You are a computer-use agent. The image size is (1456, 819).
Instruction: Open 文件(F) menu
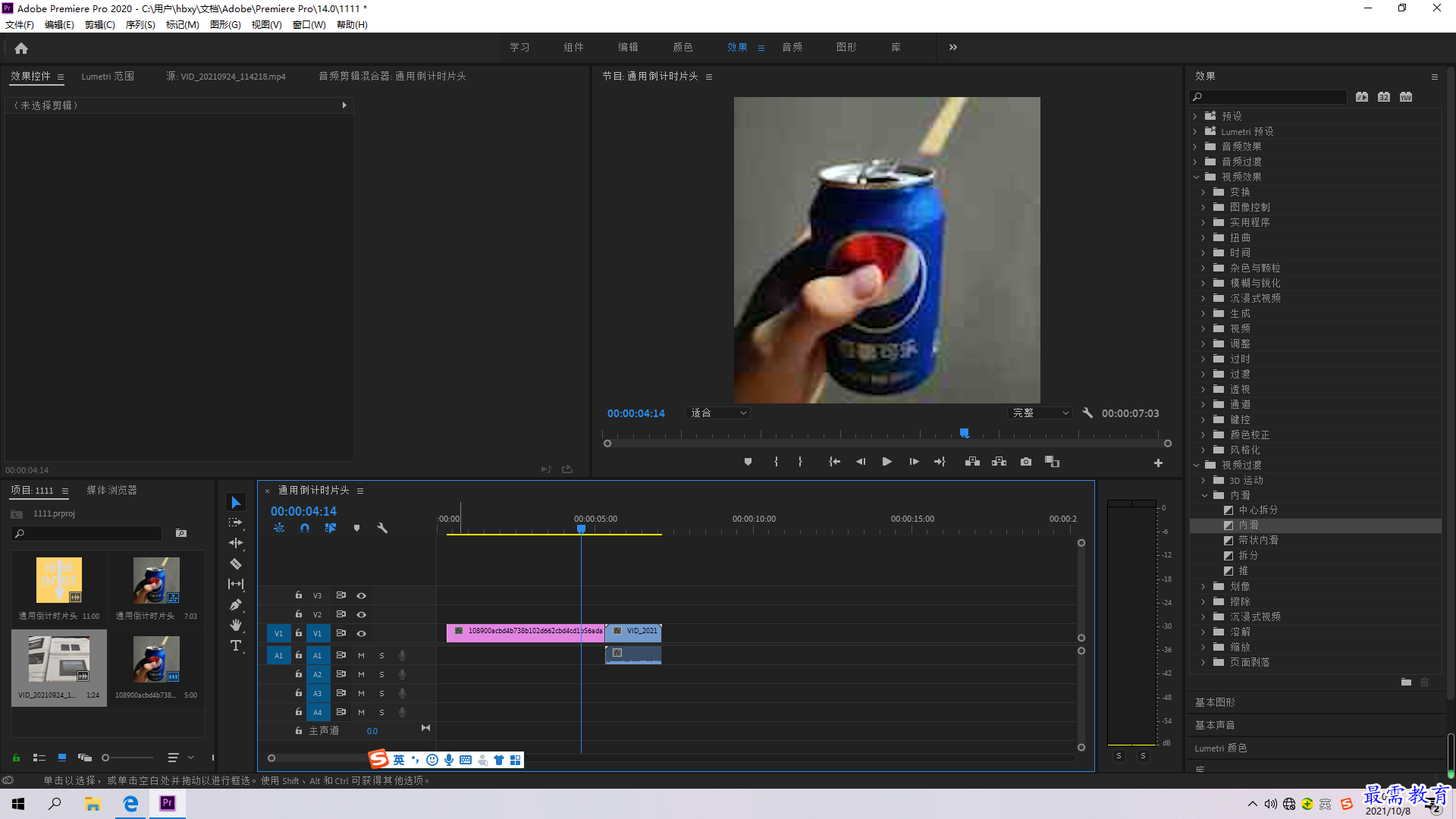pyautogui.click(x=20, y=24)
